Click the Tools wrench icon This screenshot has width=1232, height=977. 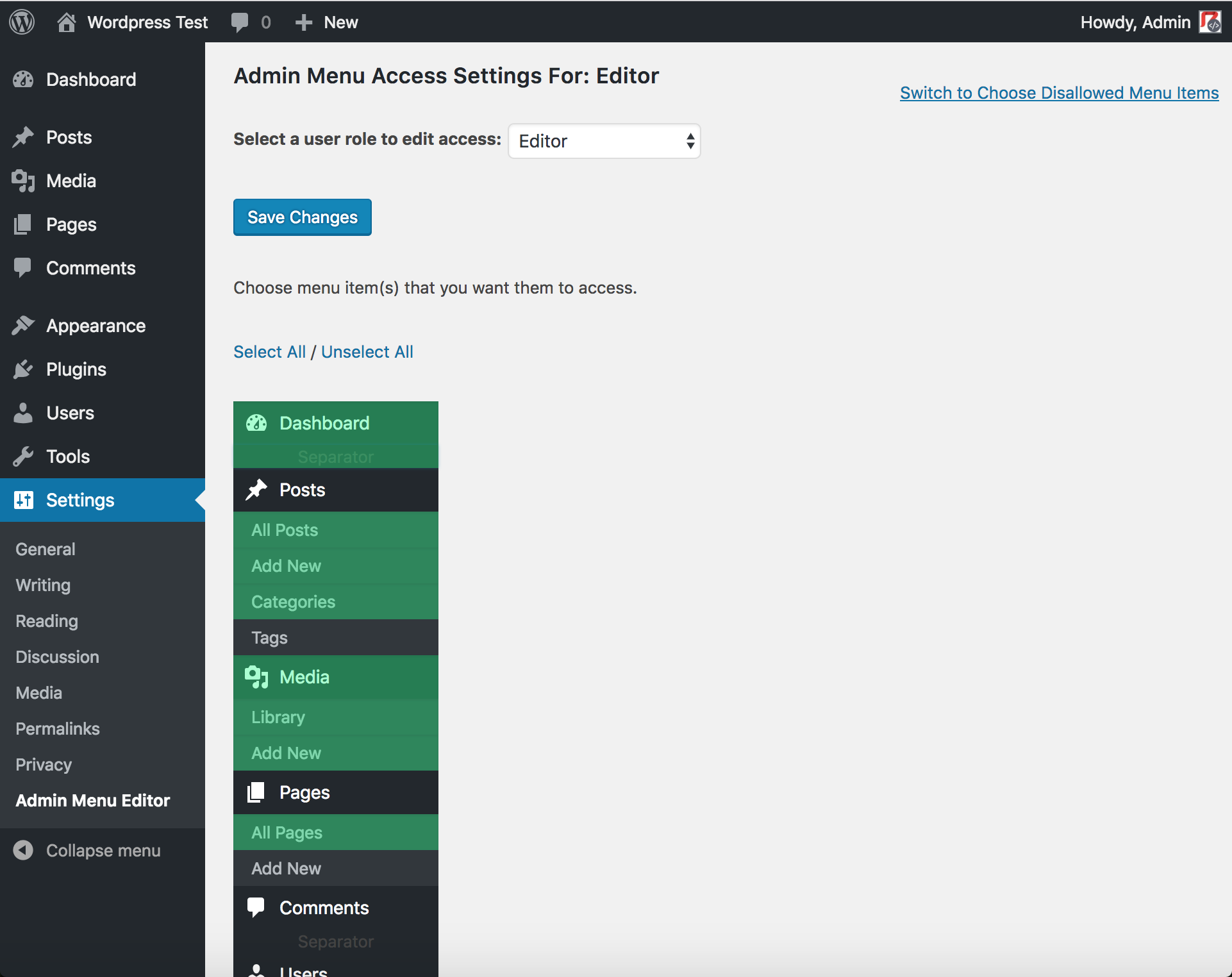23,456
